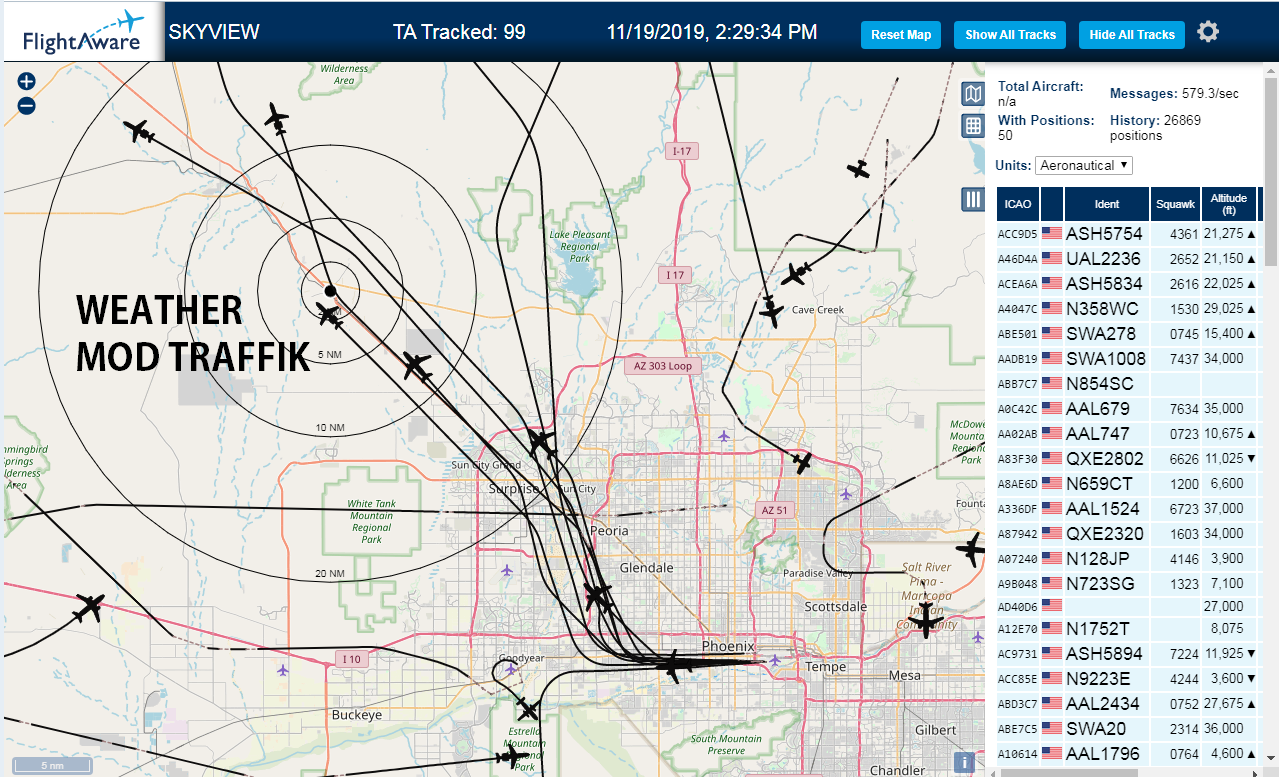Select flight QXE2320 in the list
Image resolution: width=1279 pixels, height=777 pixels.
(1105, 533)
